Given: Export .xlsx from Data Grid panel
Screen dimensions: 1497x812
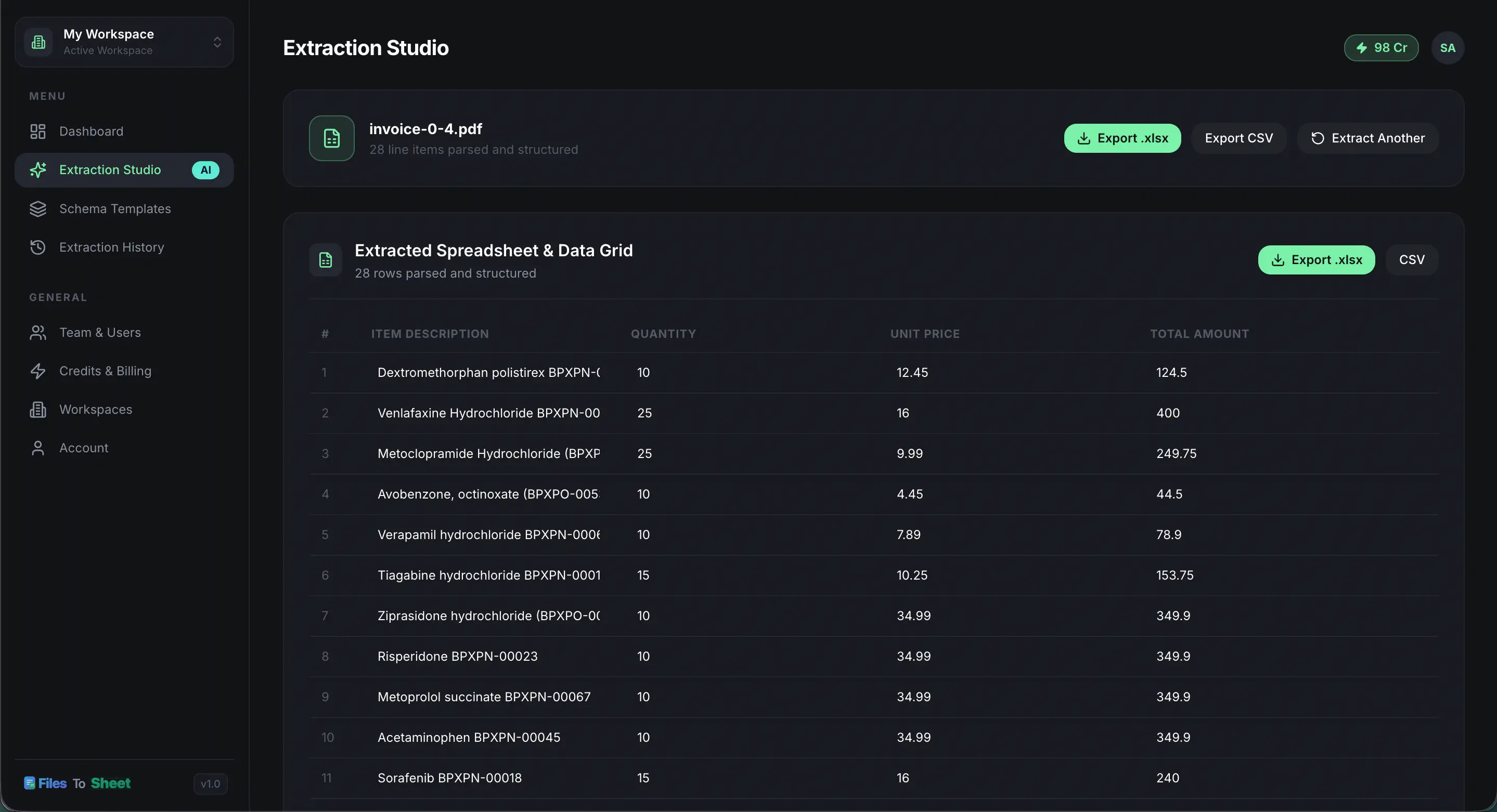Looking at the screenshot, I should pyautogui.click(x=1317, y=259).
